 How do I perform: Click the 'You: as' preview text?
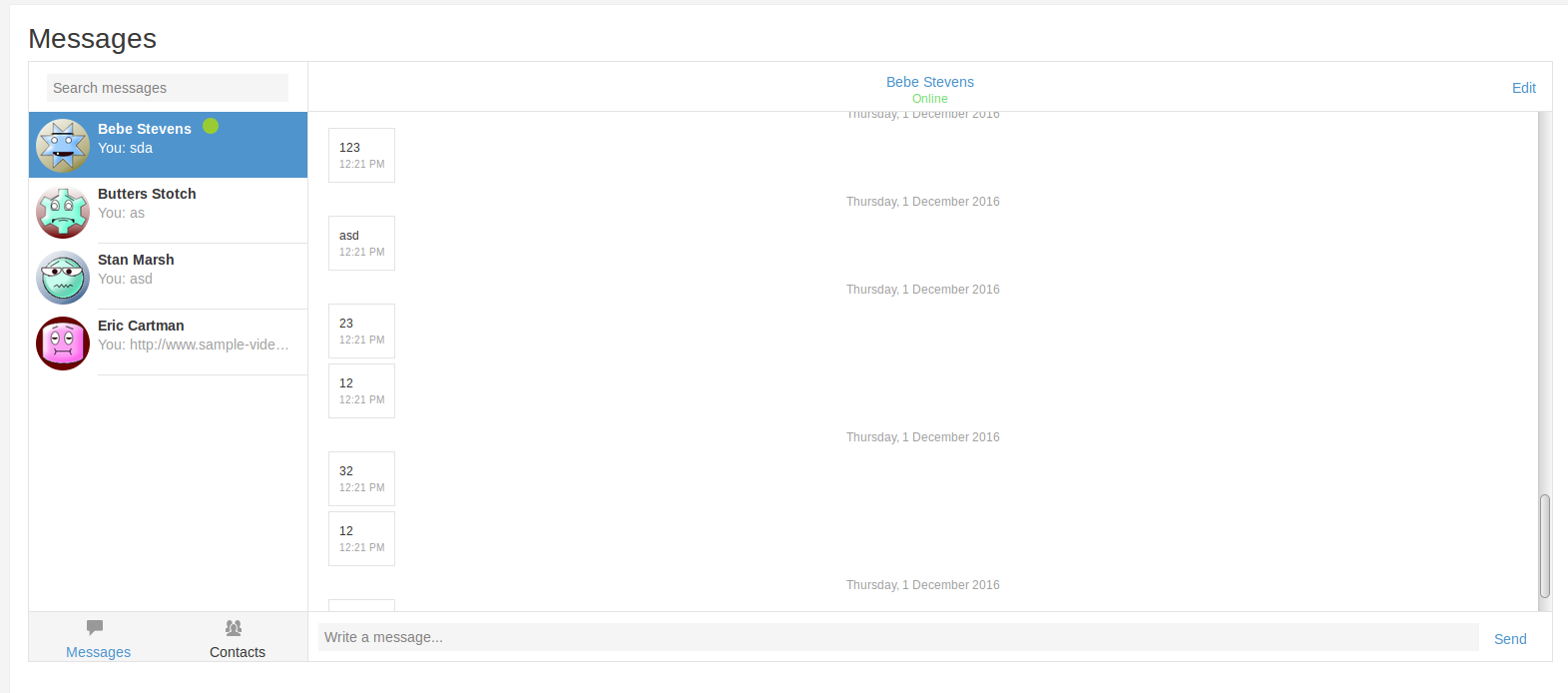pos(121,213)
